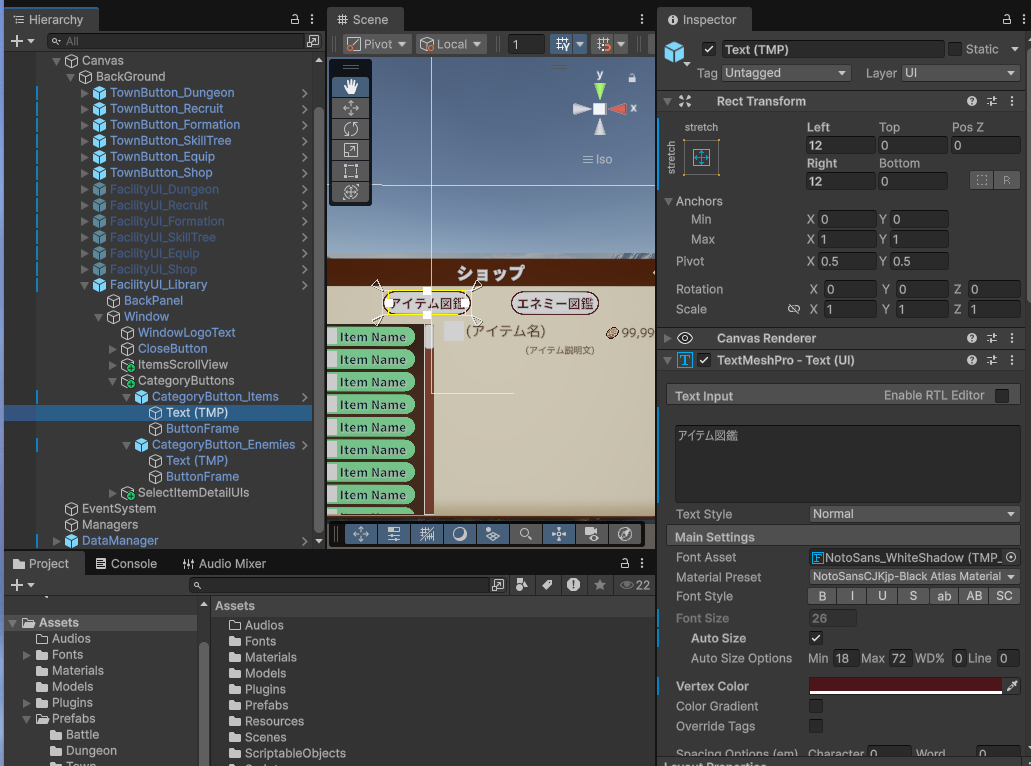Select the Scale tool in Scene
The width and height of the screenshot is (1031, 766).
click(351, 150)
